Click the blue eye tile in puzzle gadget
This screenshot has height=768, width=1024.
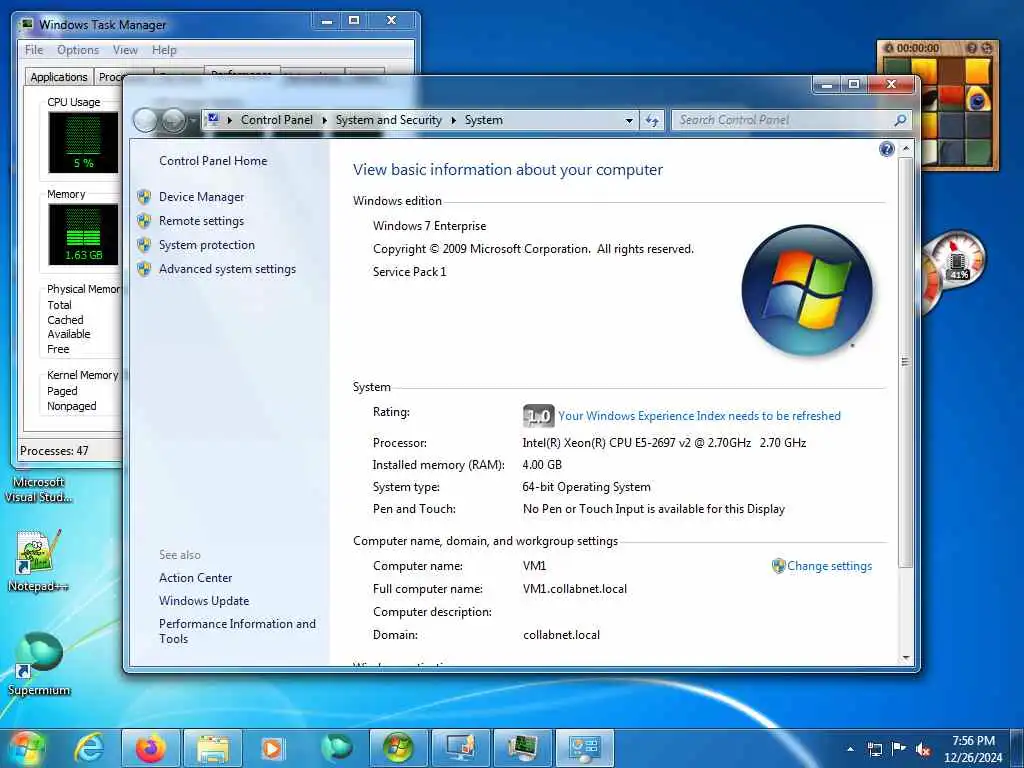(978, 100)
